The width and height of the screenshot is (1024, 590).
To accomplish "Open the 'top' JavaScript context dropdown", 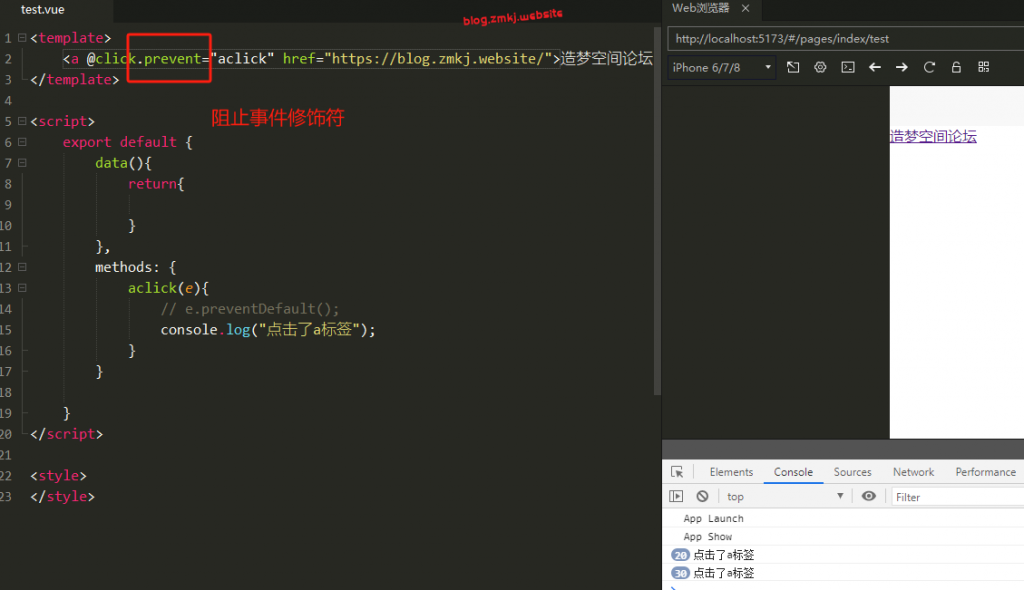I will (x=785, y=496).
